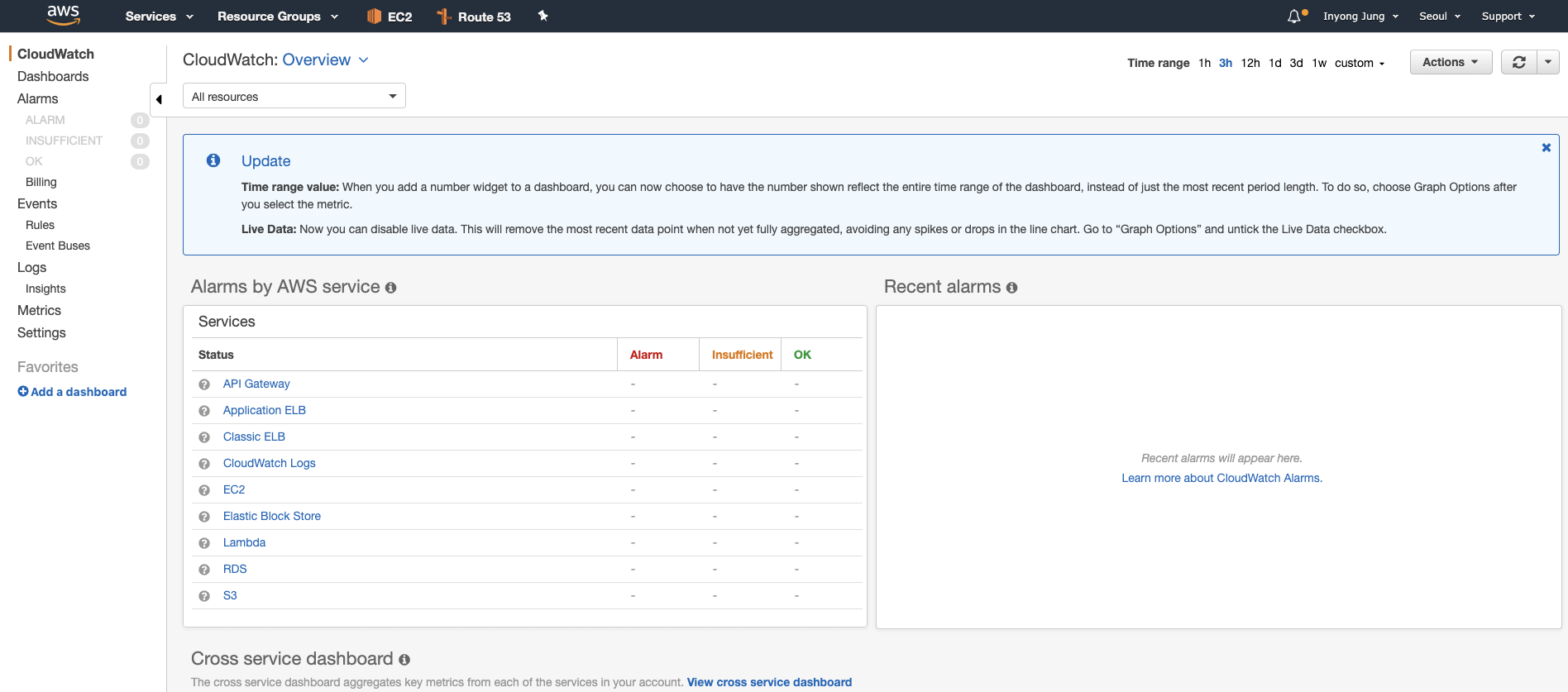Open the Route 53 shortcut icon
1568x692 pixels.
[444, 17]
